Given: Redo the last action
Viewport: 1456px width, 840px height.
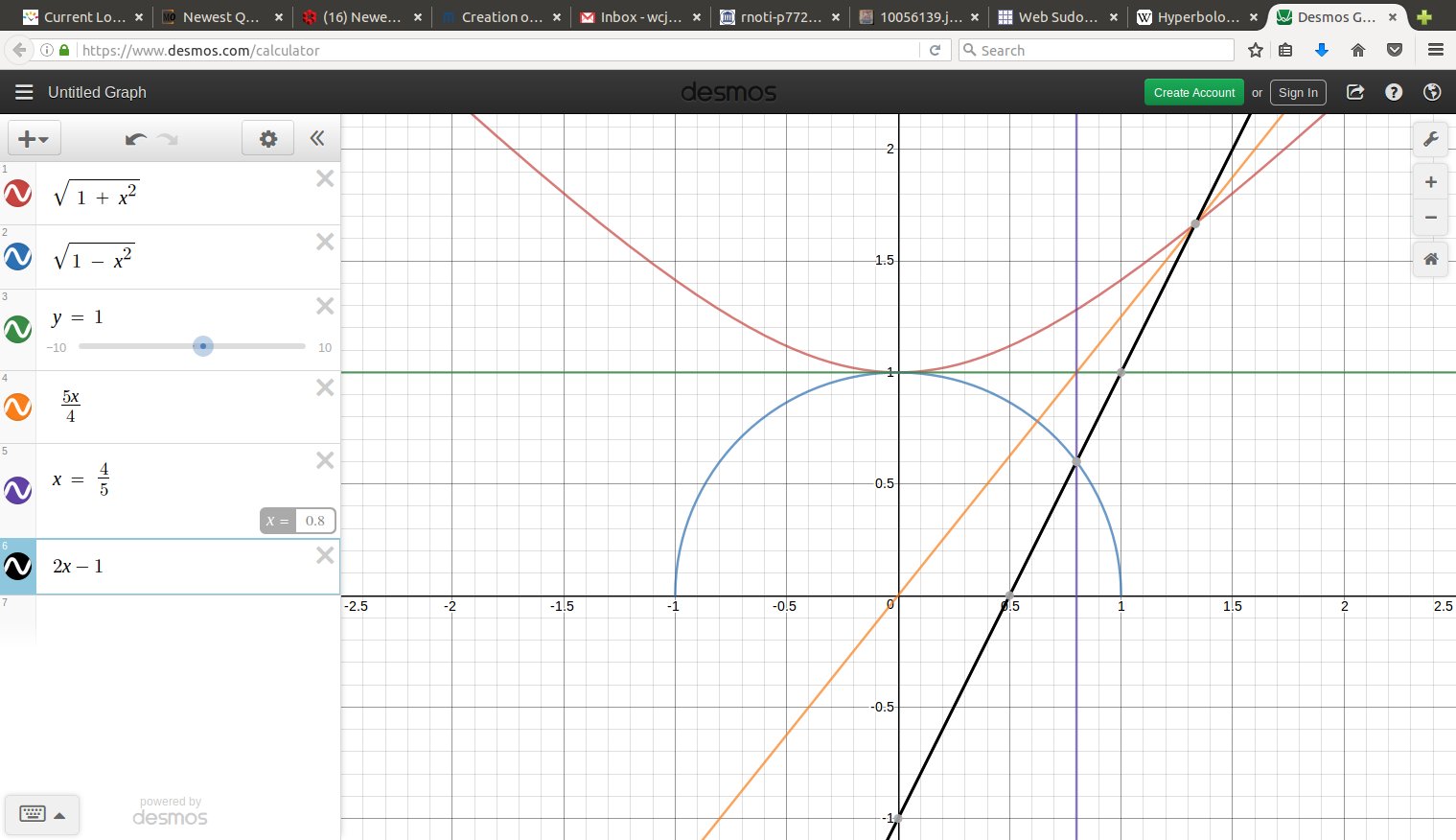Looking at the screenshot, I should coord(169,139).
